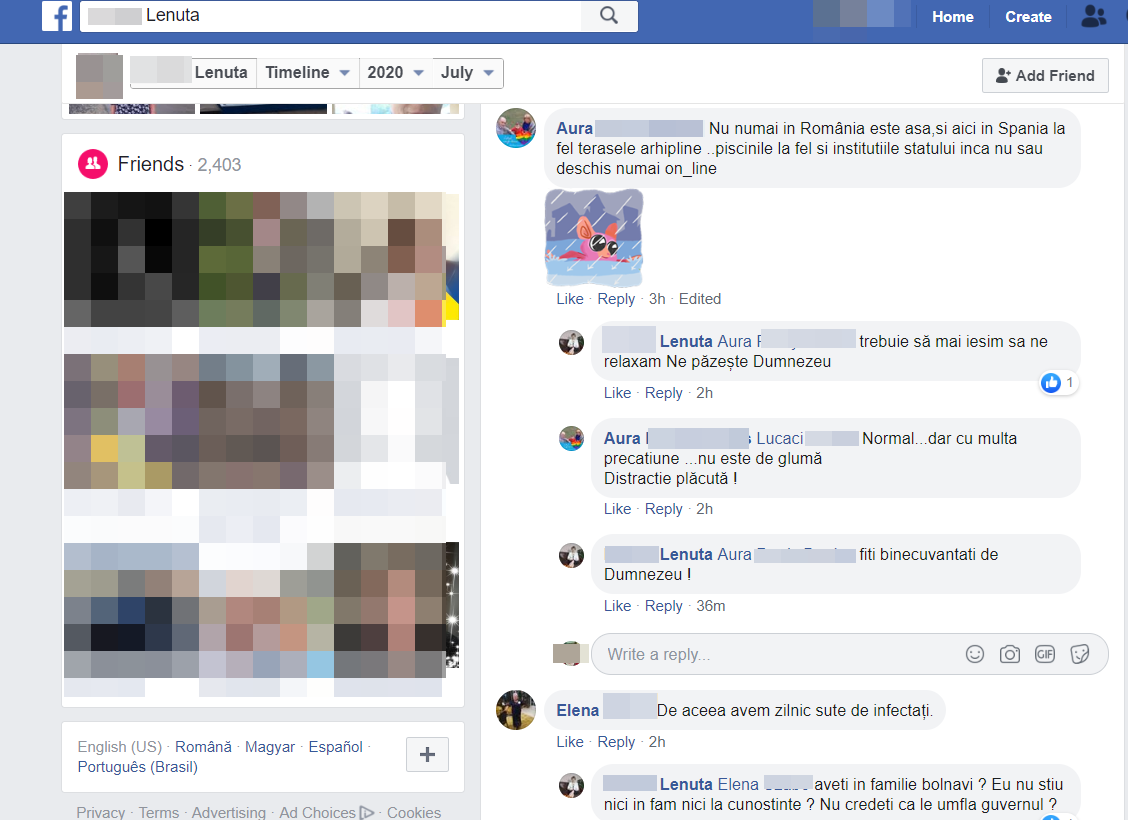This screenshot has height=820, width=1128.
Task: Reply to Aura's 'Normal...dar cu multa' comment
Action: click(x=663, y=509)
